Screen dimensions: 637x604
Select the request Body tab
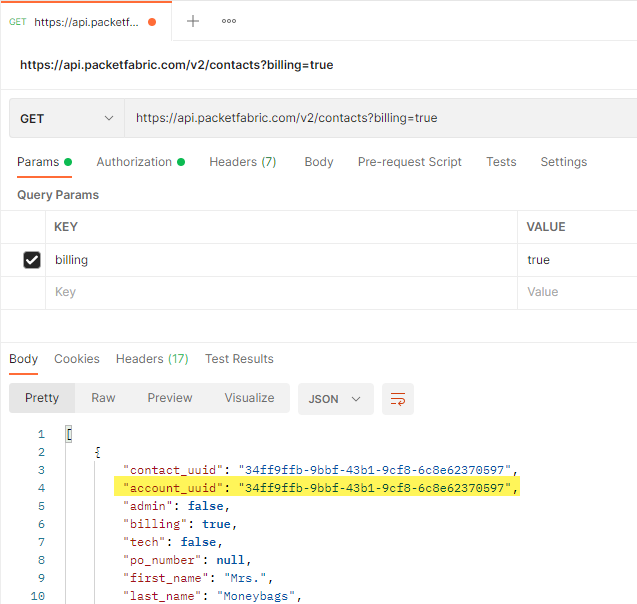319,162
